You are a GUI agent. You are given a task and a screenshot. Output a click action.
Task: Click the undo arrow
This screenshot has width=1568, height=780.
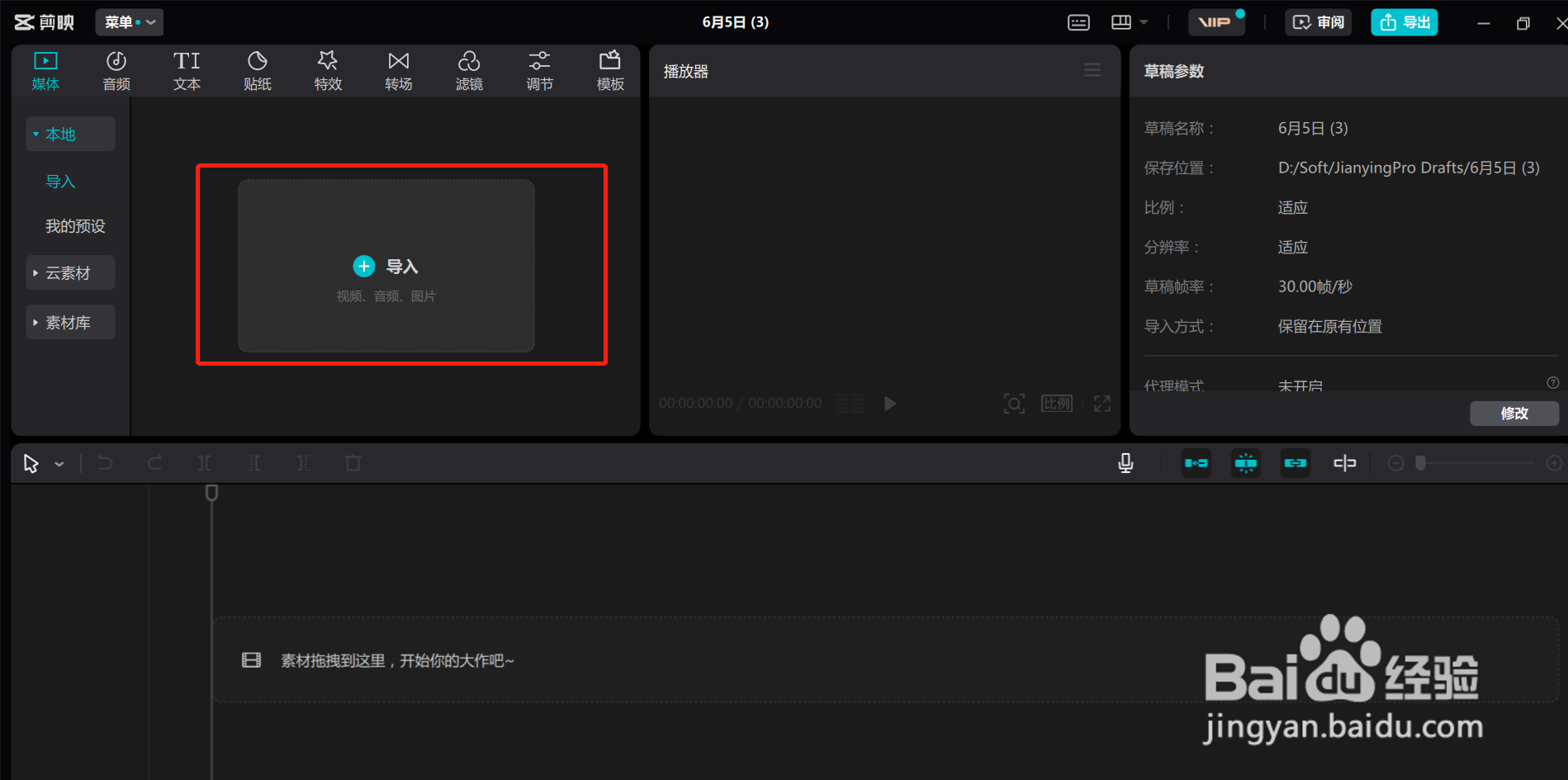tap(105, 463)
